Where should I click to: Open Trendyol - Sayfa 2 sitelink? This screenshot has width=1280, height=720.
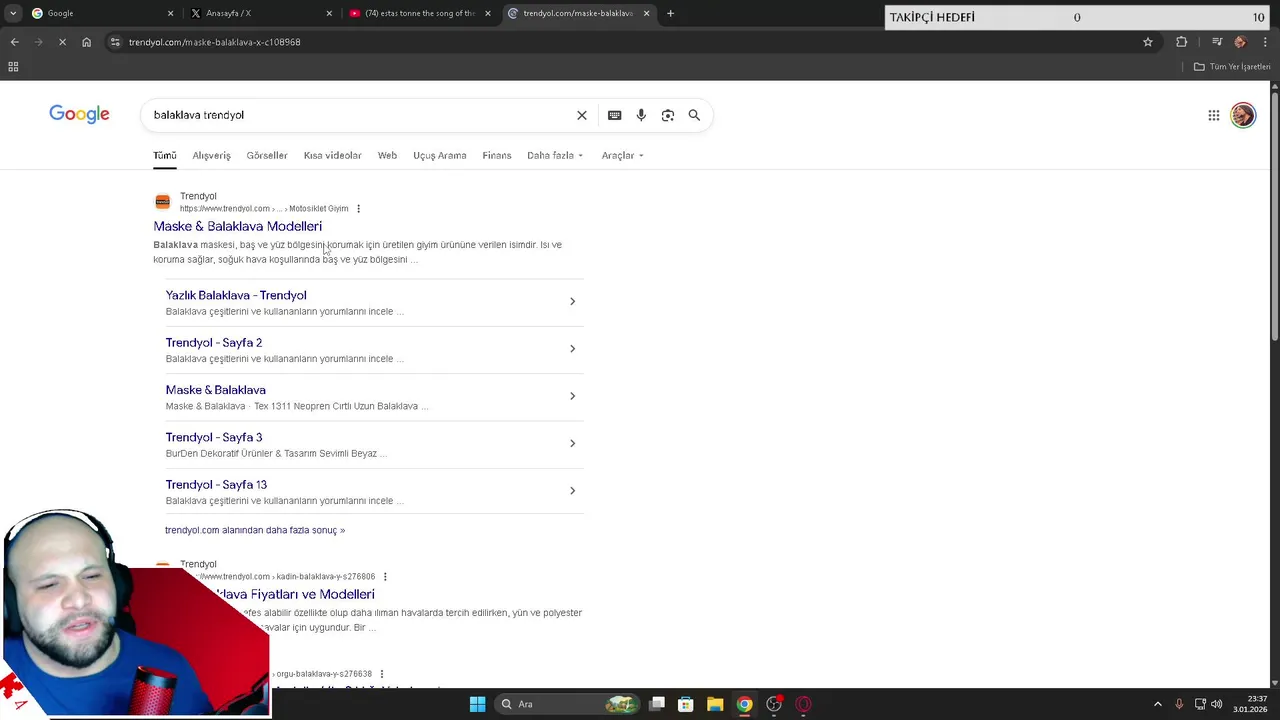click(214, 342)
